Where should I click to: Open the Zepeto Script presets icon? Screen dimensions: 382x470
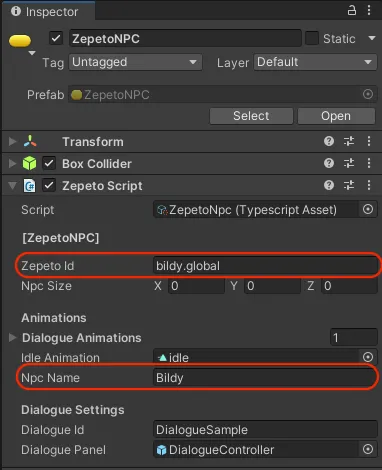pos(349,185)
